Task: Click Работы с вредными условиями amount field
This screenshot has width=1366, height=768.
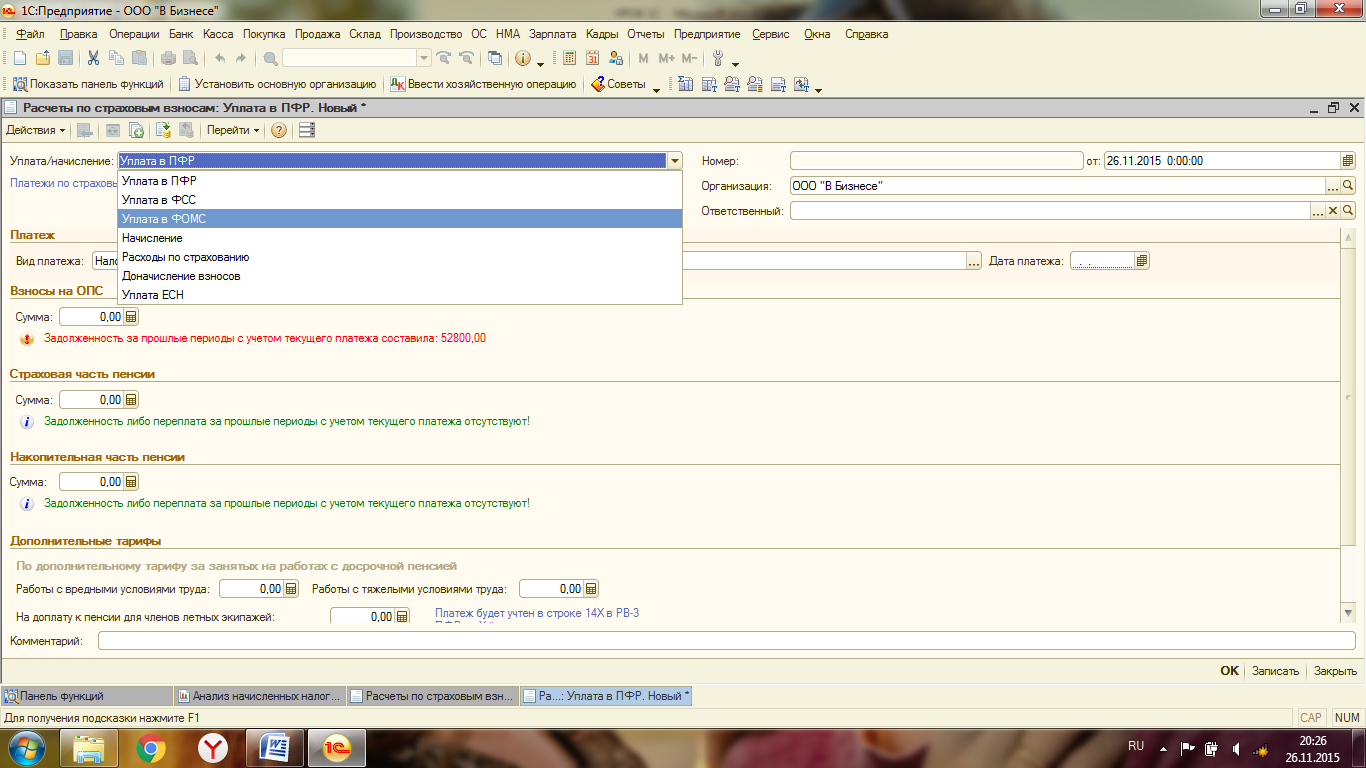Action: point(252,589)
